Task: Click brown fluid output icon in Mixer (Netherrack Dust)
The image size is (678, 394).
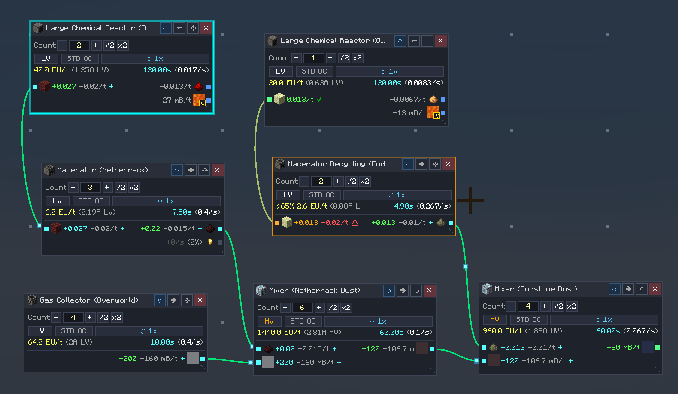Action: 422,348
